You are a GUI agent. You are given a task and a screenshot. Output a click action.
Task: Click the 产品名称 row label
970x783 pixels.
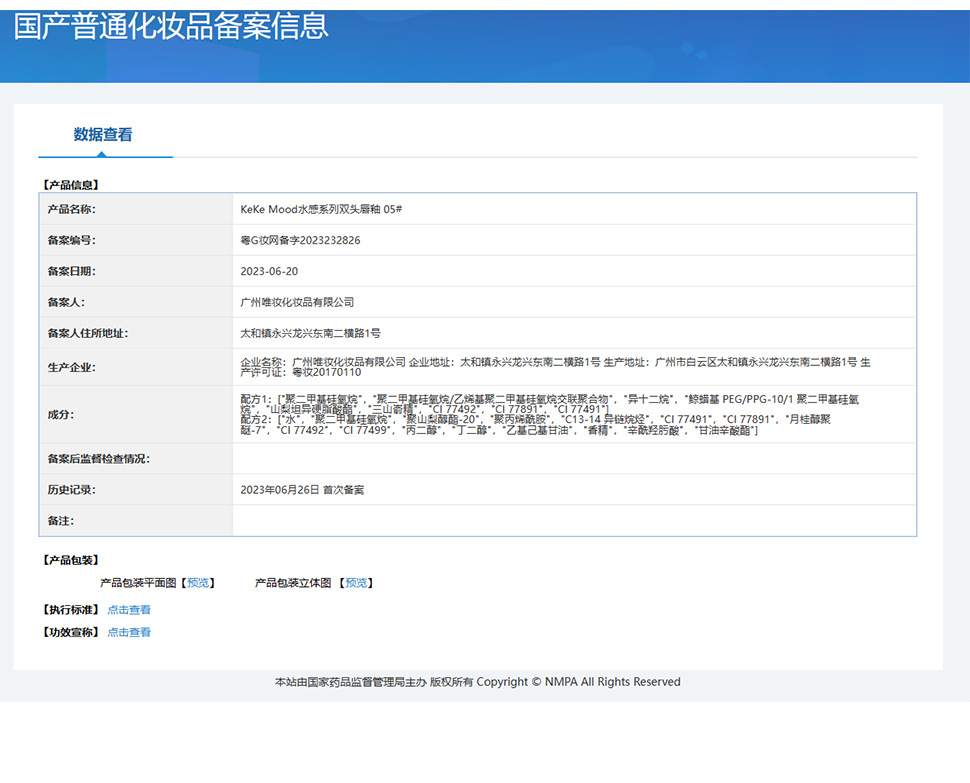[x=72, y=209]
